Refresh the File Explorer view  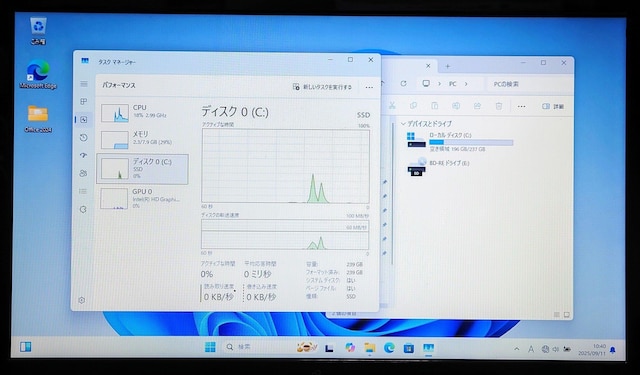coord(403,84)
